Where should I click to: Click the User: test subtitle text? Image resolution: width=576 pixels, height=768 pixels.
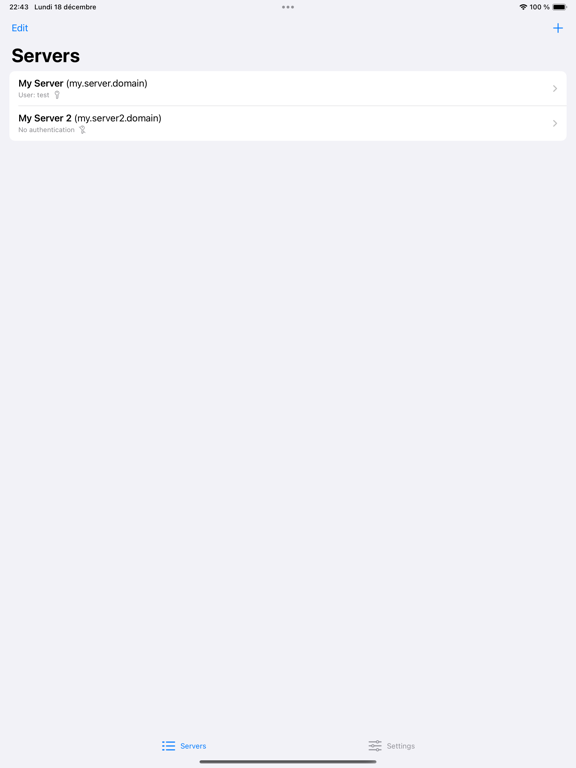click(34, 95)
